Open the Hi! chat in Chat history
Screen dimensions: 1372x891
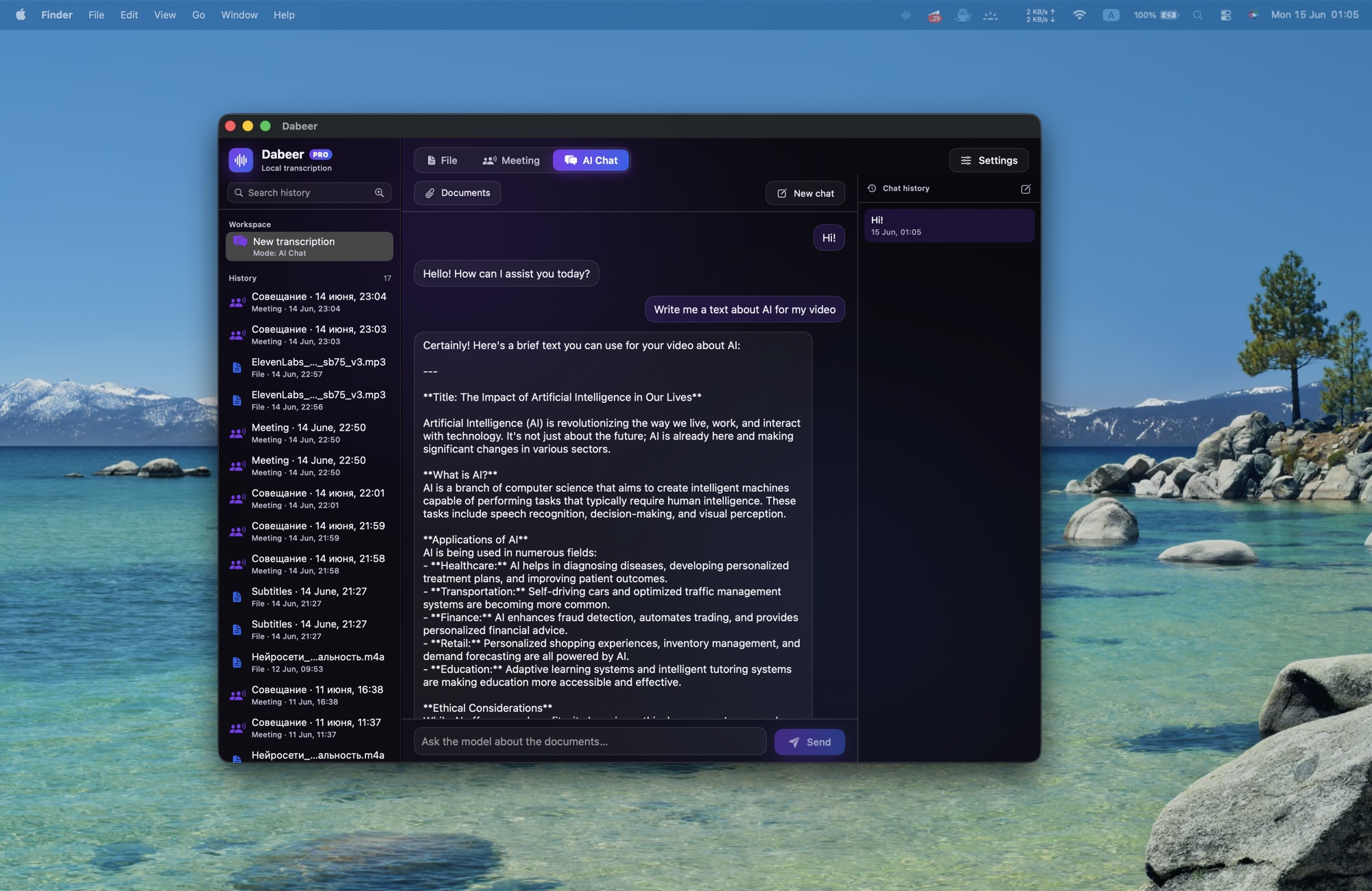[949, 226]
